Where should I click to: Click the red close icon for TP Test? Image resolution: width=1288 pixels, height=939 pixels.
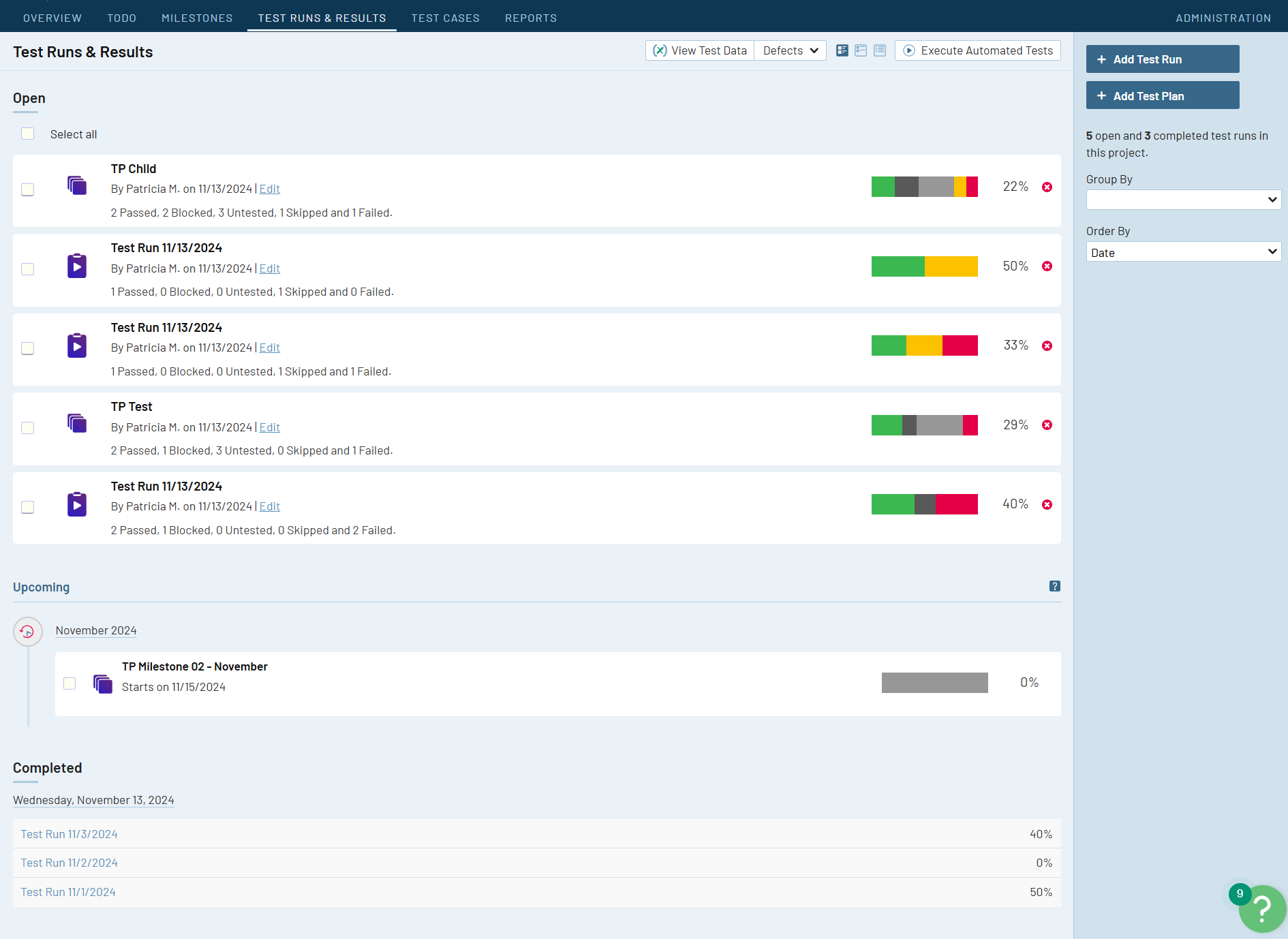pos(1047,425)
